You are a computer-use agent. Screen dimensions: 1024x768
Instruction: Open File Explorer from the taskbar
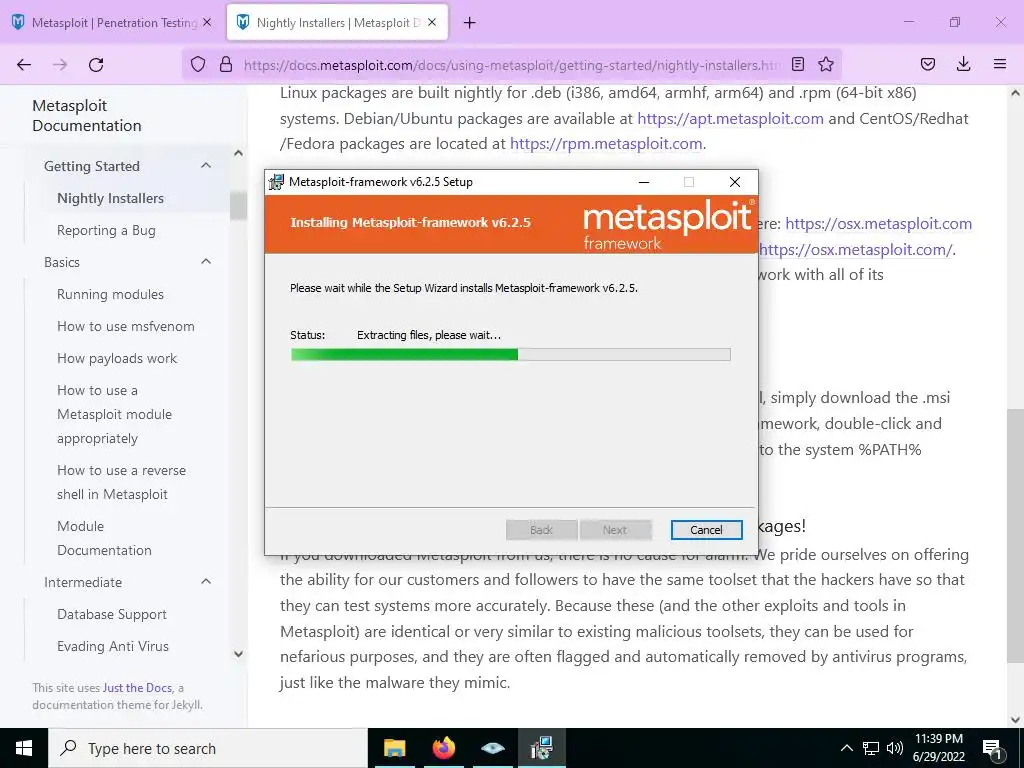[394, 748]
